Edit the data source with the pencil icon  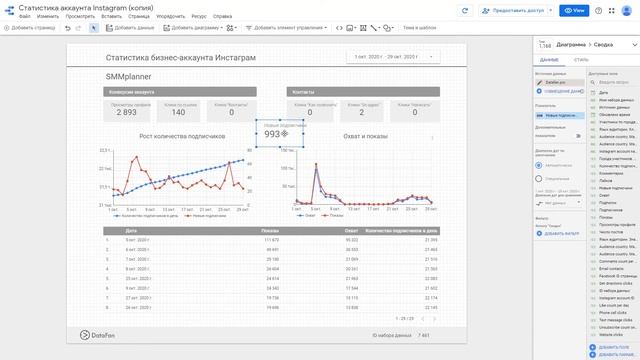point(540,82)
